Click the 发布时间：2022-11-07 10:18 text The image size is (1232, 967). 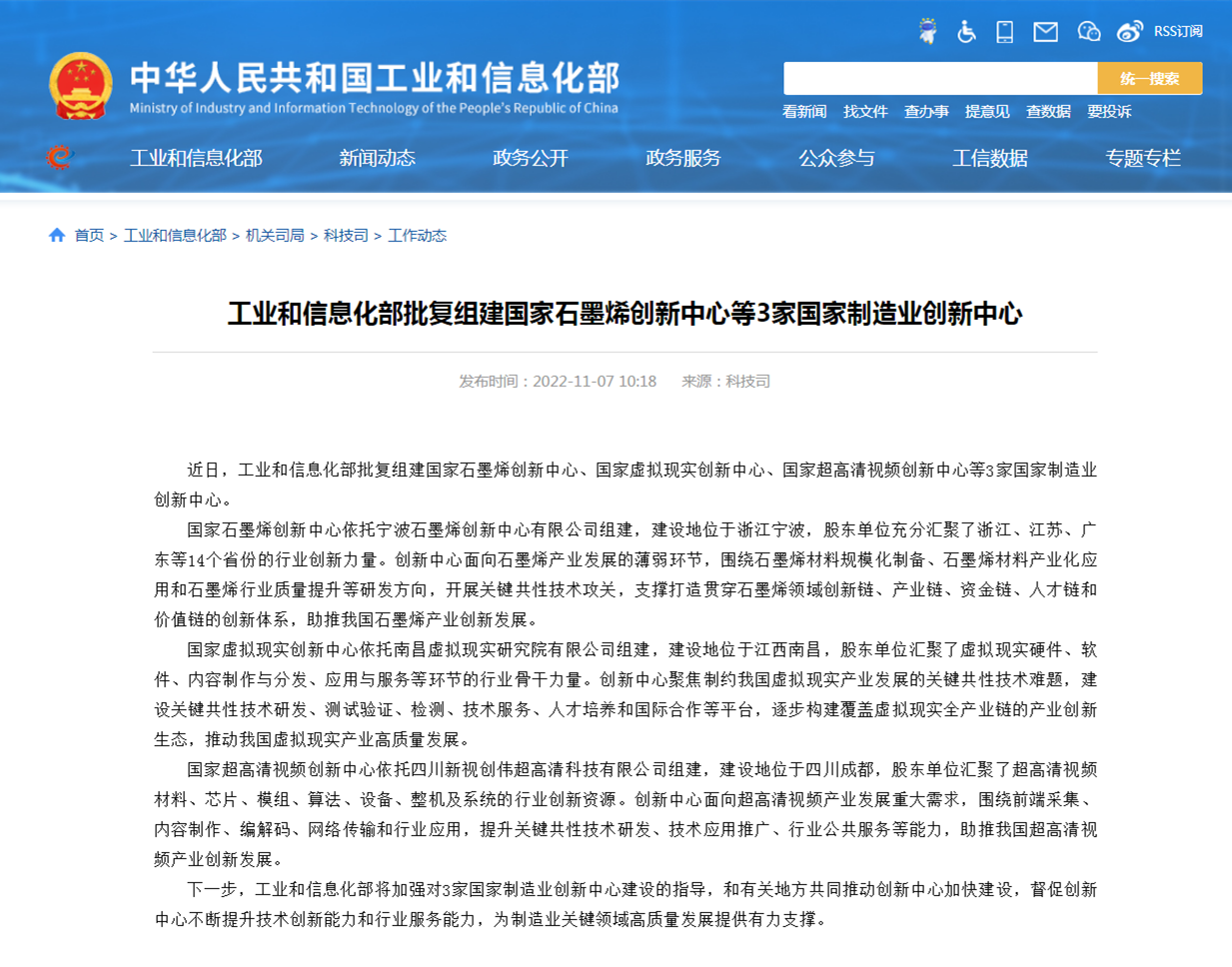pyautogui.click(x=558, y=382)
